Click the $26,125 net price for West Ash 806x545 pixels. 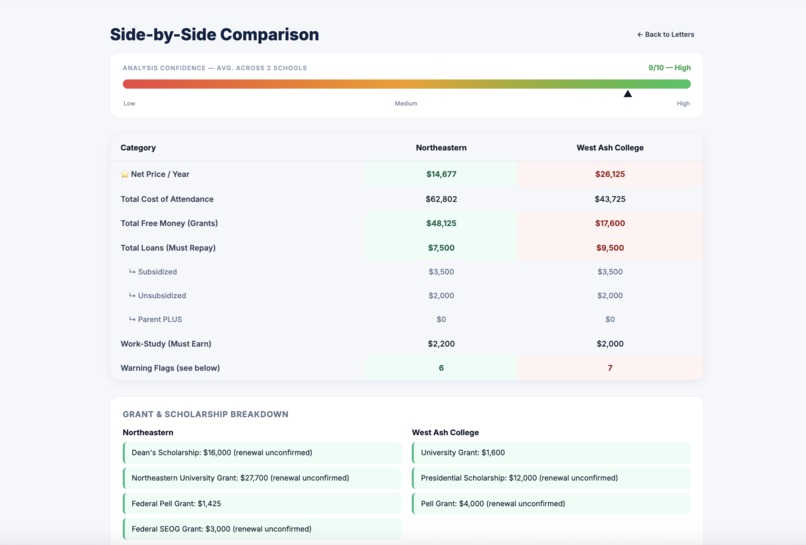point(610,174)
